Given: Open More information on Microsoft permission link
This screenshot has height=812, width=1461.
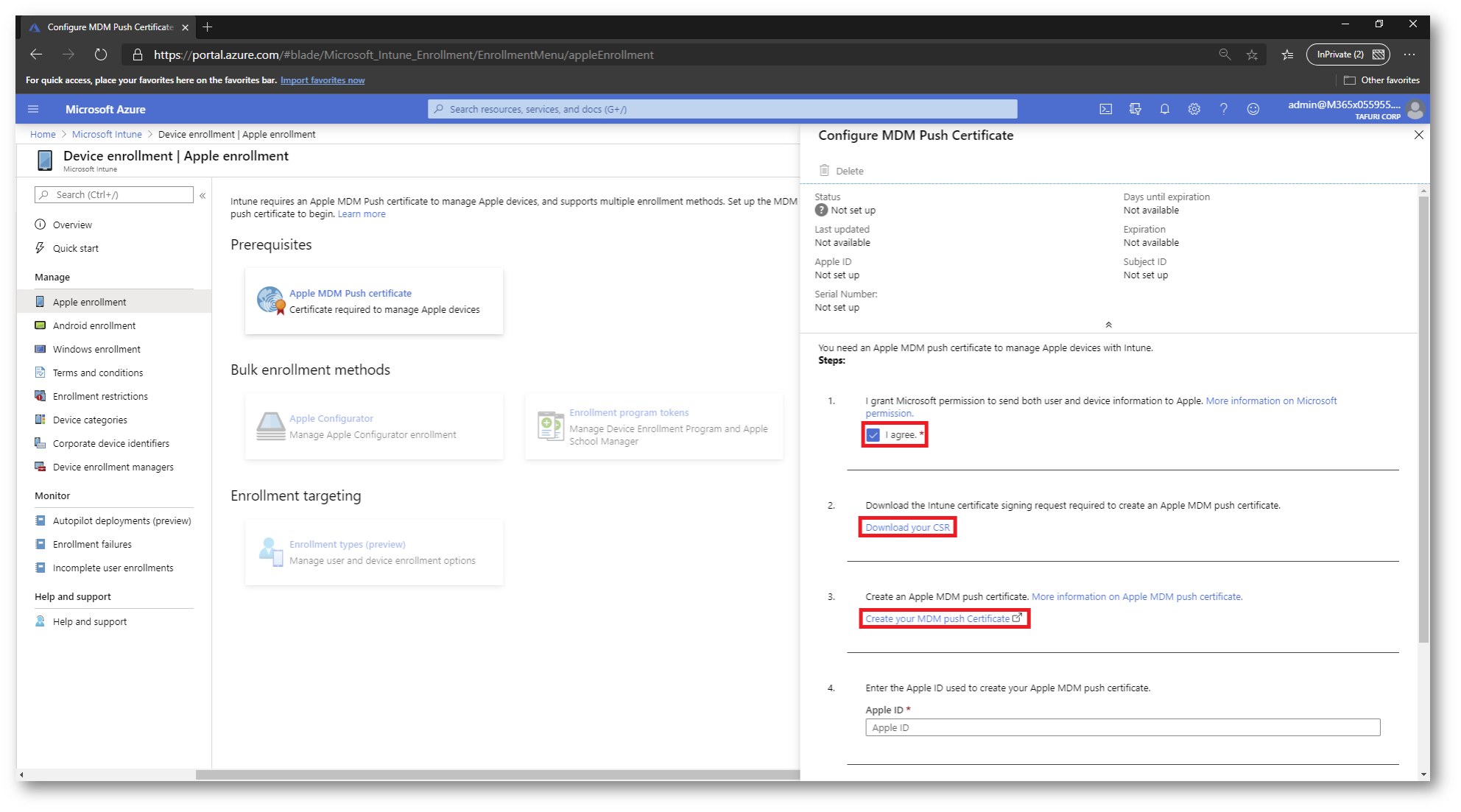Looking at the screenshot, I should [1271, 400].
